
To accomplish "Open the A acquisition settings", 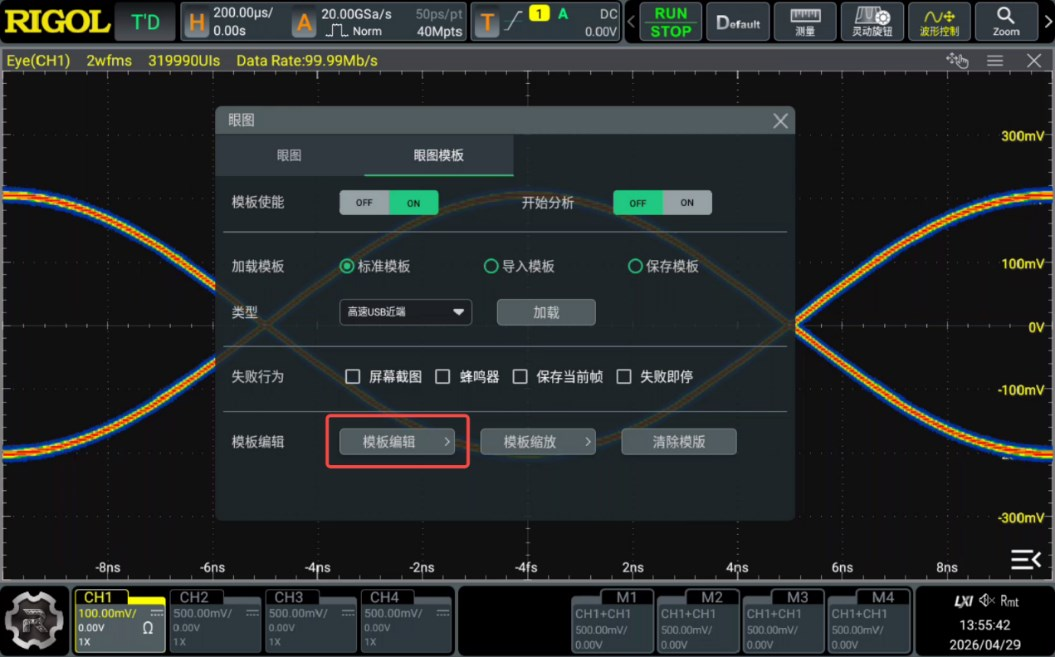I will [x=304, y=22].
